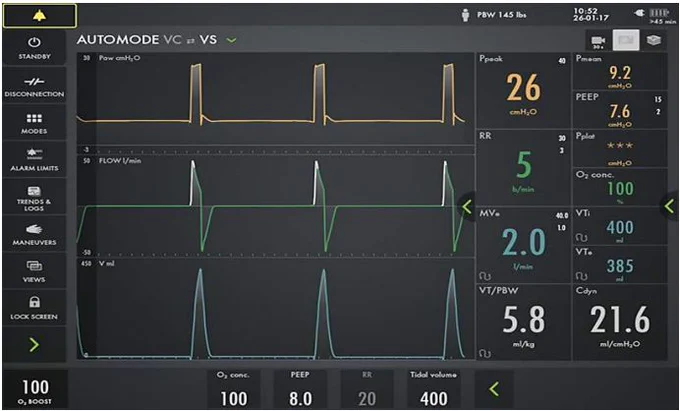Activate the O2 Boost 100 button
This screenshot has height=411, width=680.
point(36,390)
